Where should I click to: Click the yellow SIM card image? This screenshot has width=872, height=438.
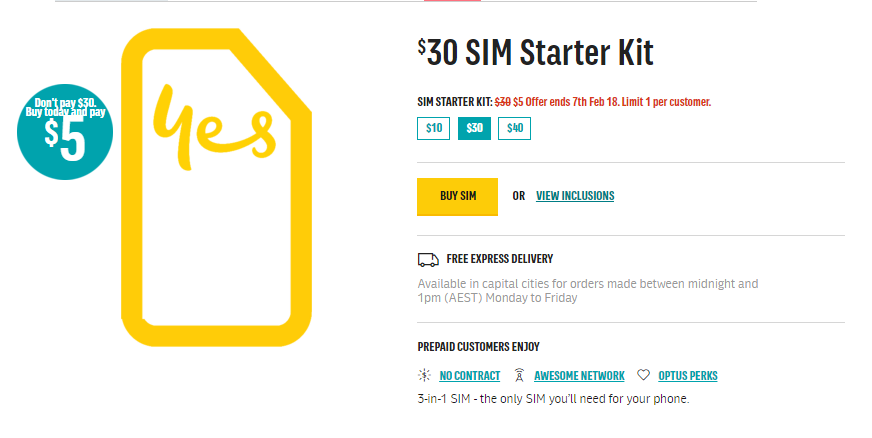pos(216,187)
